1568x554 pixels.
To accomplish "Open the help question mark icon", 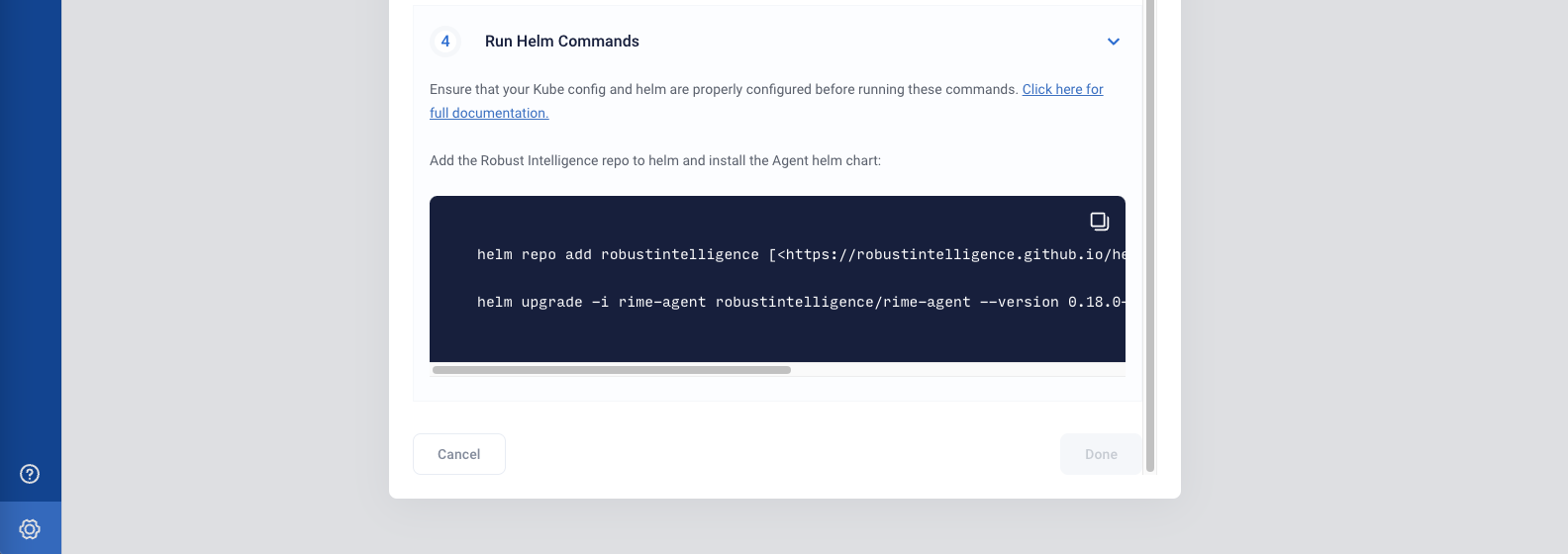I will click(30, 474).
